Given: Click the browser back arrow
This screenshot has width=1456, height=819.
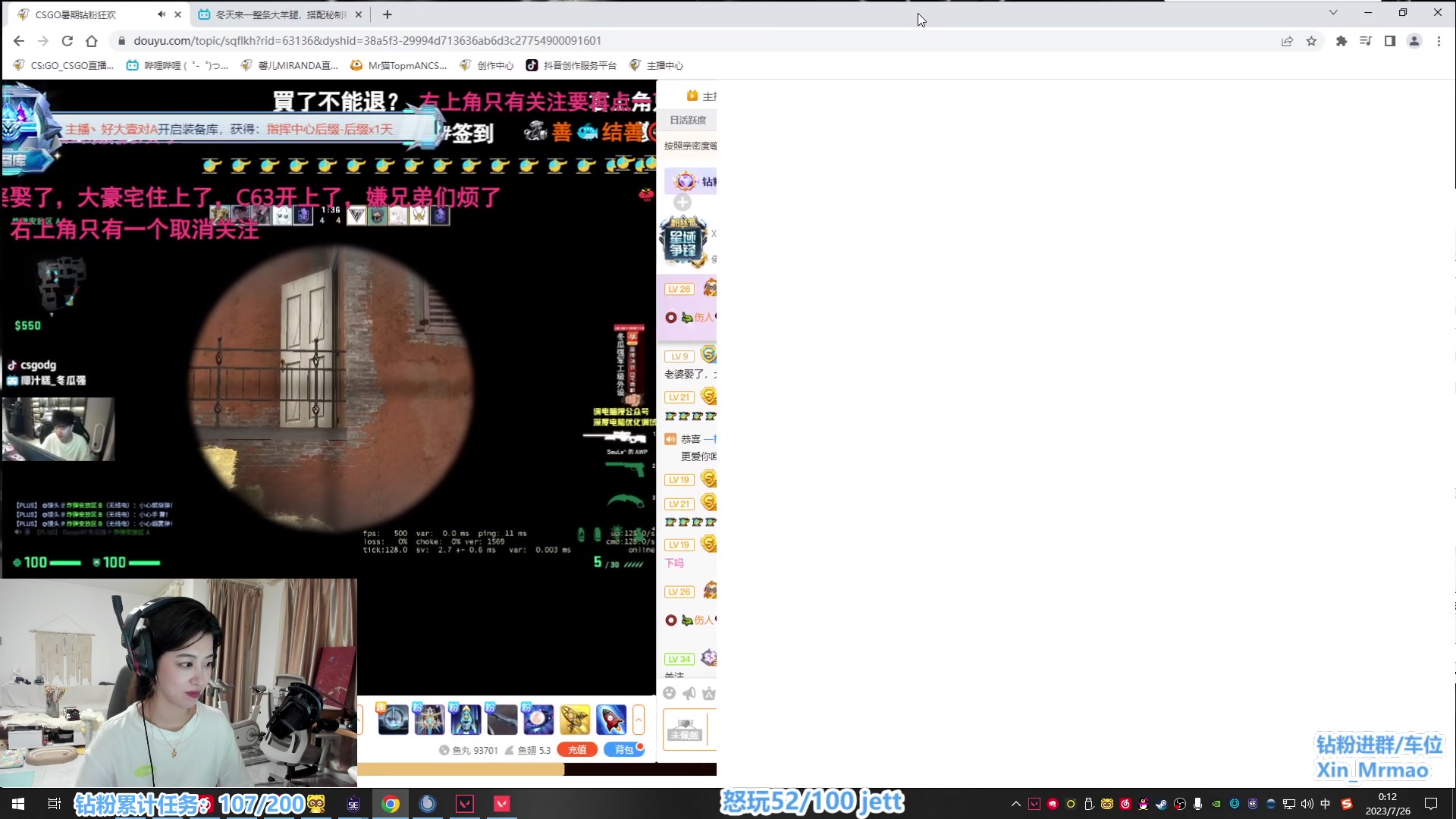Looking at the screenshot, I should [19, 41].
